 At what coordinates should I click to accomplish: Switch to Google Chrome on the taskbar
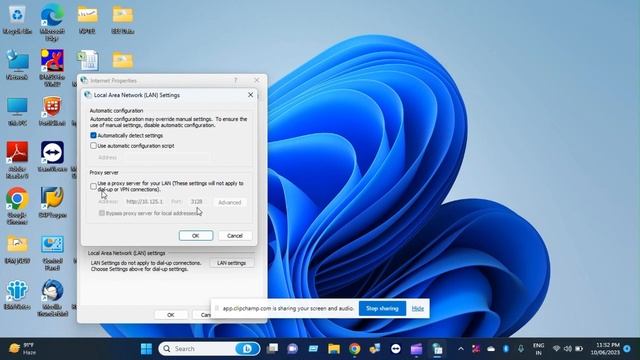[354, 349]
